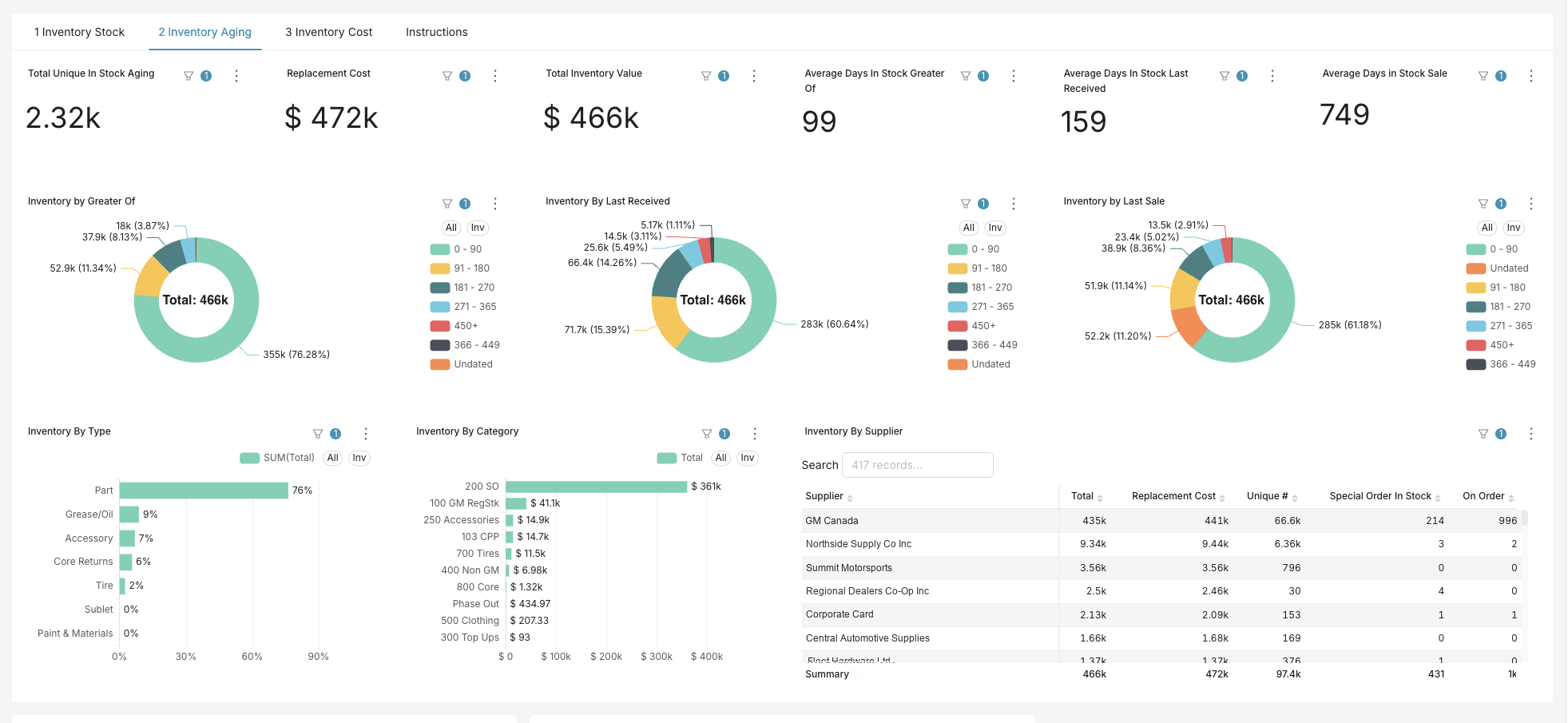
Task: Click filter icon on Inventory By Type chart
Action: click(x=318, y=434)
